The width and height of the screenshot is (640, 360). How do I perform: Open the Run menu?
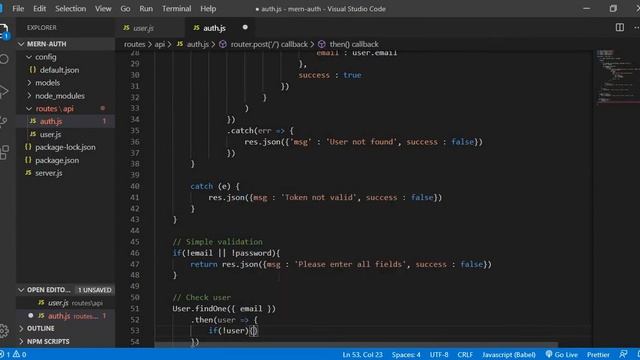[146, 9]
